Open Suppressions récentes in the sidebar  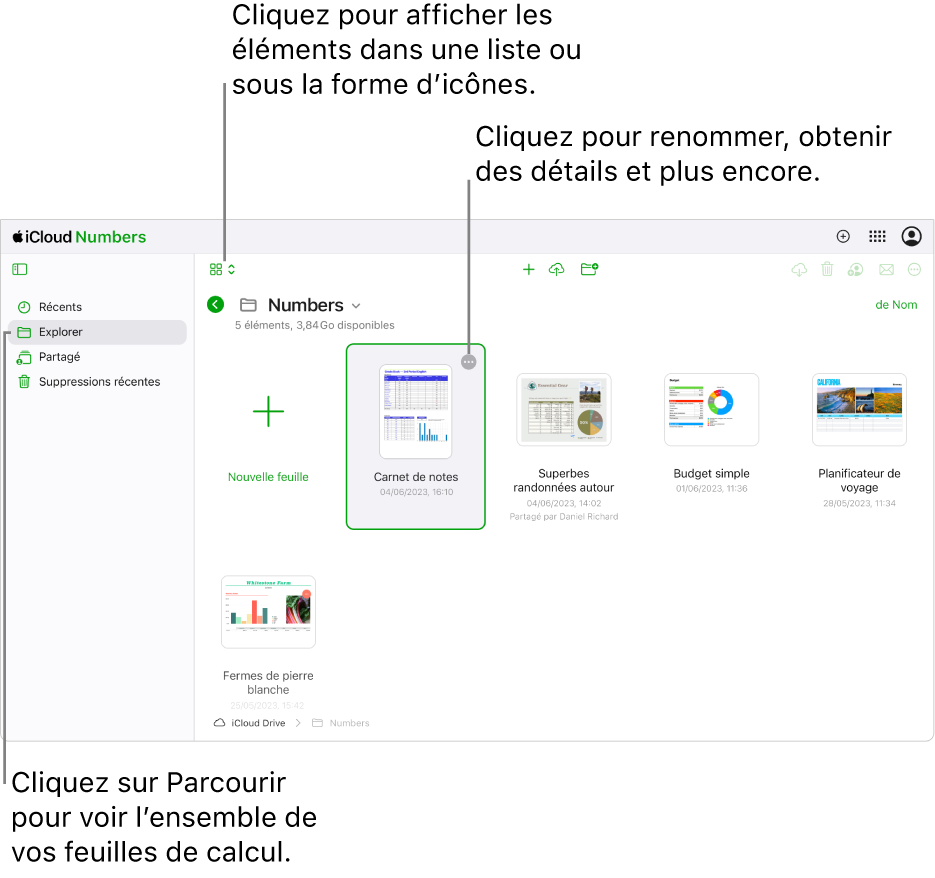click(x=97, y=382)
